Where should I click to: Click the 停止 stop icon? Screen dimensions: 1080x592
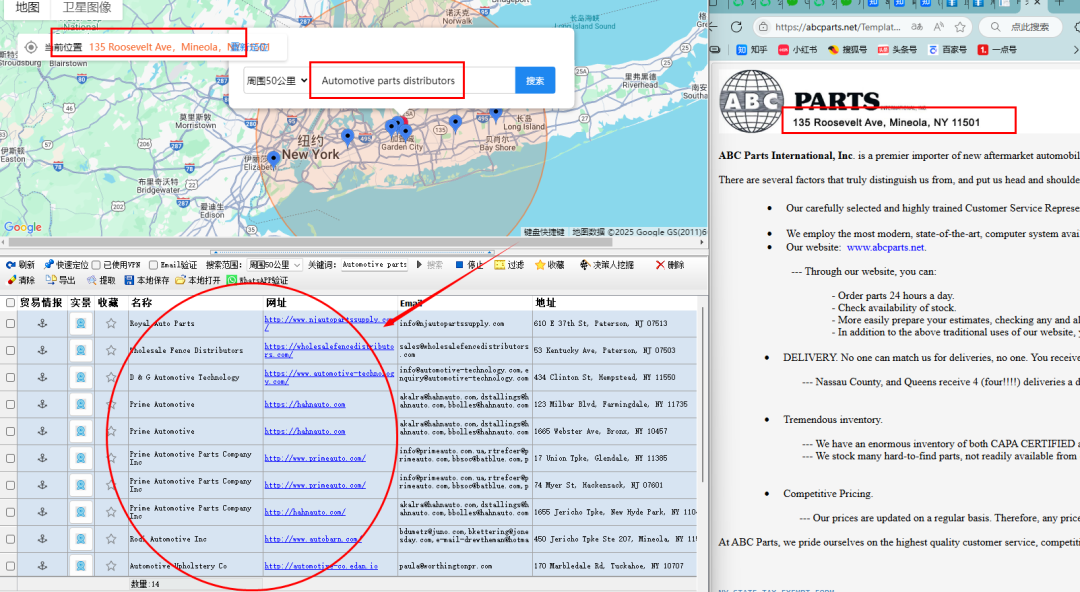pyautogui.click(x=459, y=265)
